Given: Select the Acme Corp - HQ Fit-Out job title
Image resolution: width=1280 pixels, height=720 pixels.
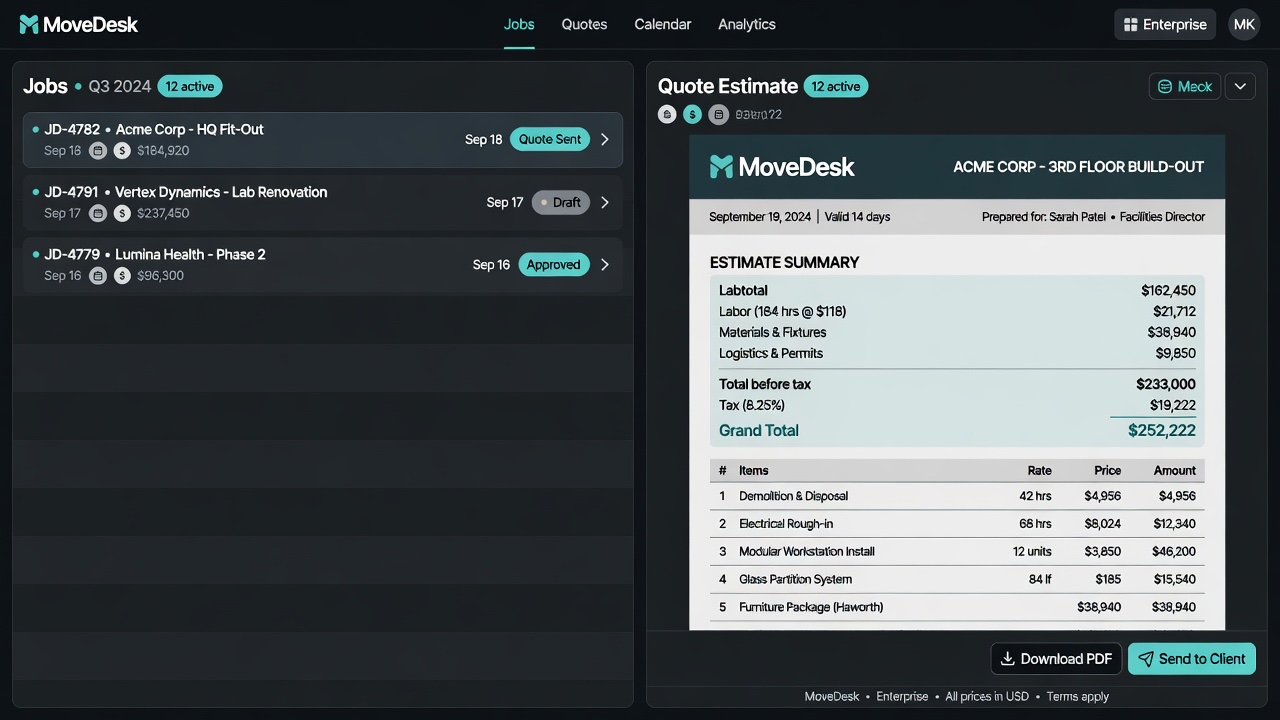Looking at the screenshot, I should (x=190, y=129).
